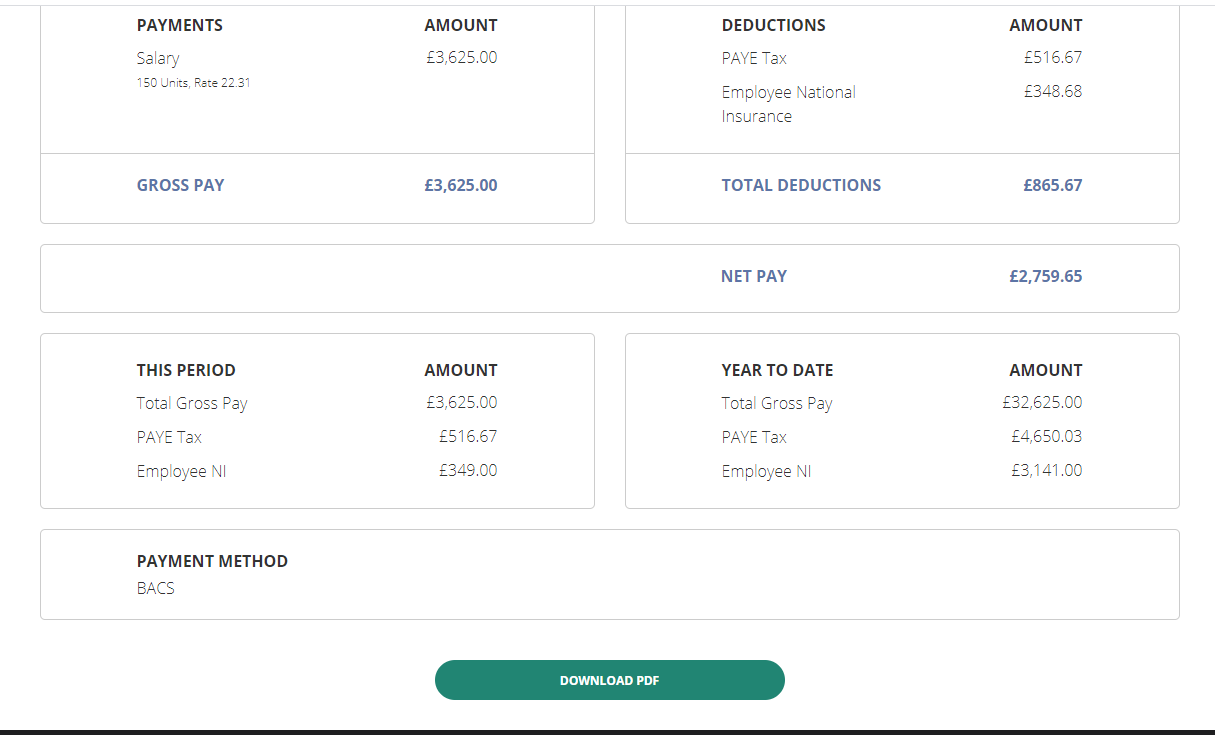Click the 150 Units rate detail text
The width and height of the screenshot is (1215, 735).
coord(194,83)
